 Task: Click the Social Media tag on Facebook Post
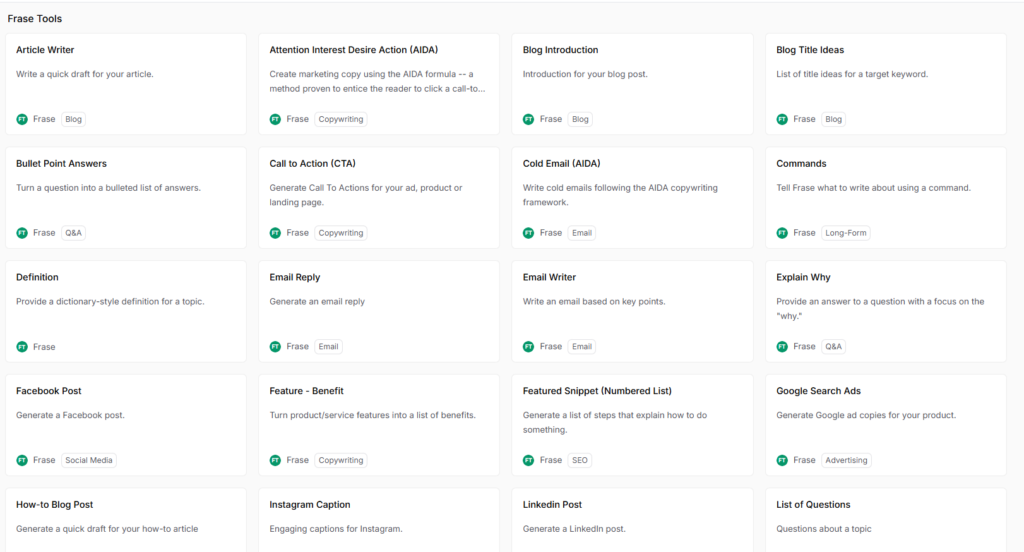[x=89, y=461]
